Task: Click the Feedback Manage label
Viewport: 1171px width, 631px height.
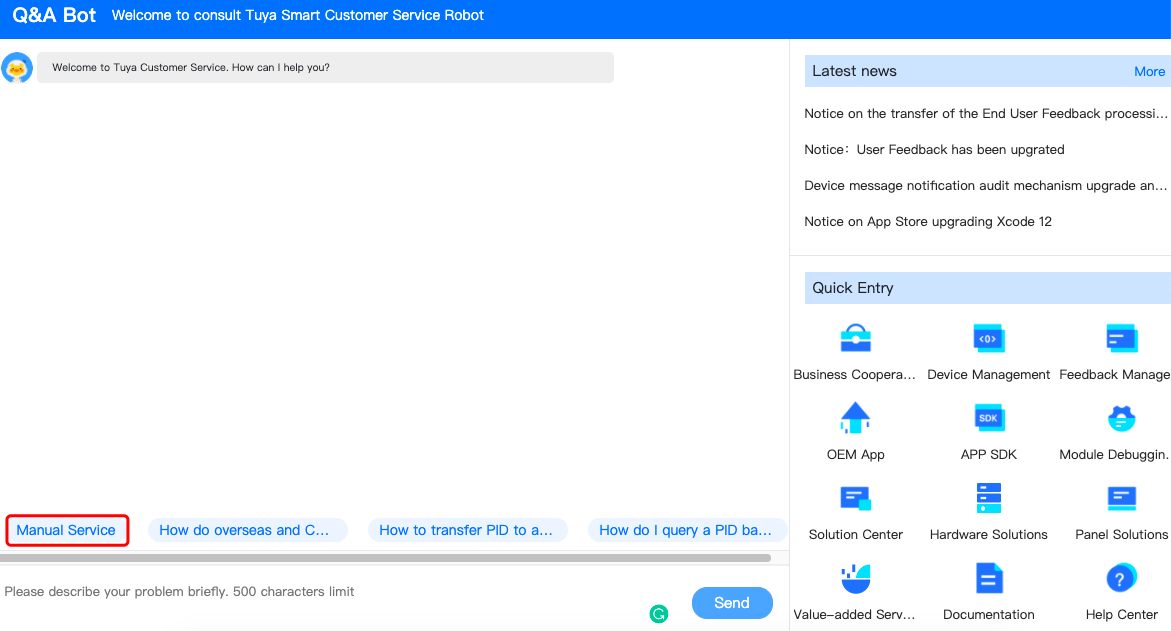Action: coord(1114,374)
